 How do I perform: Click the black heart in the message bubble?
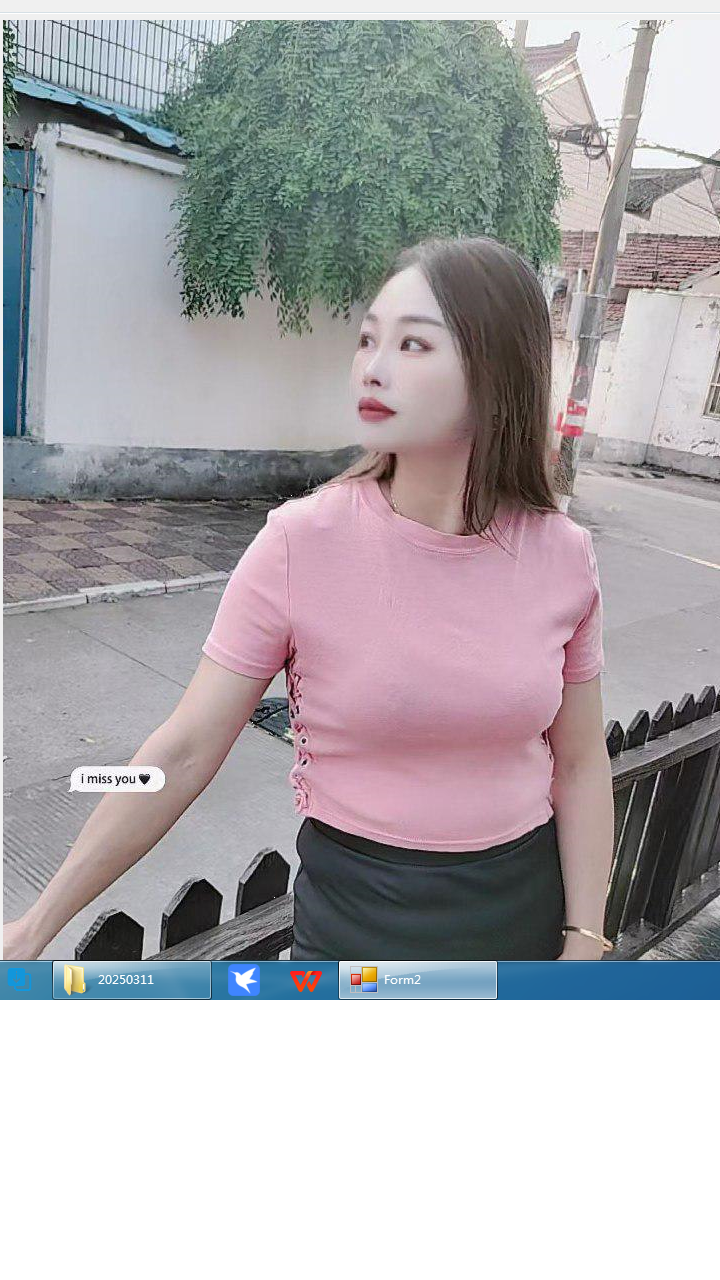(x=144, y=779)
